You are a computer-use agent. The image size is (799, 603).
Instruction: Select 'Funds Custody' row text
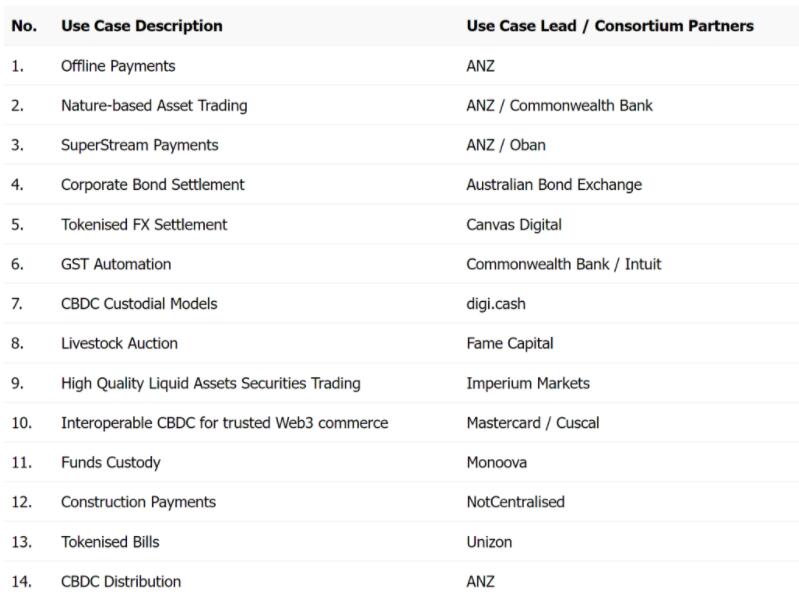coord(111,463)
